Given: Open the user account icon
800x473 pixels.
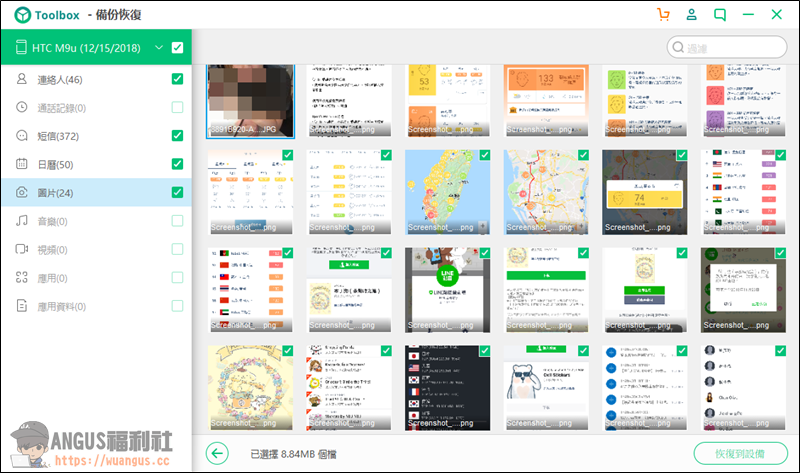Looking at the screenshot, I should tap(691, 15).
